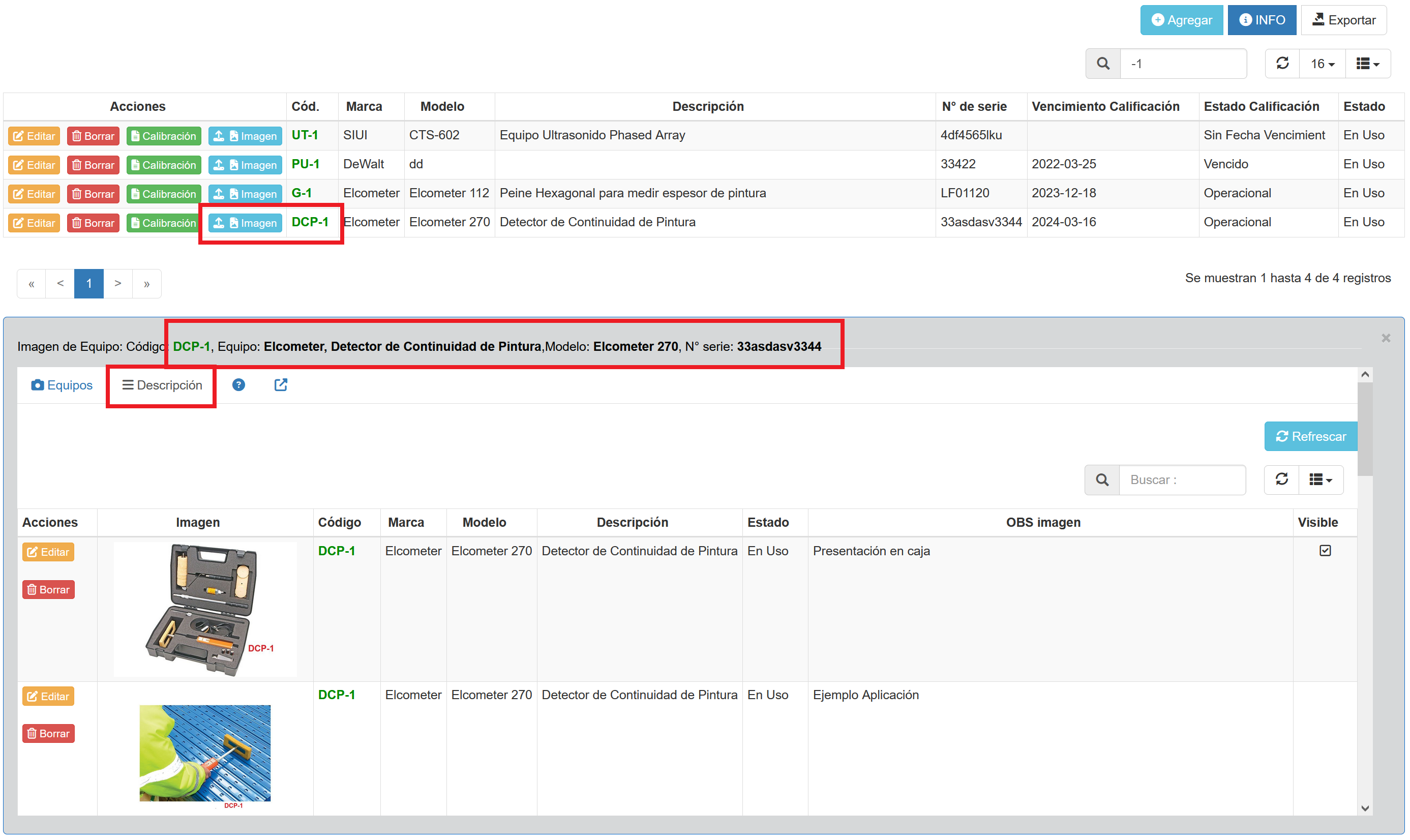The height and width of the screenshot is (840, 1410).
Task: Click the search magnifier icon beside -1 field
Action: tap(1103, 64)
